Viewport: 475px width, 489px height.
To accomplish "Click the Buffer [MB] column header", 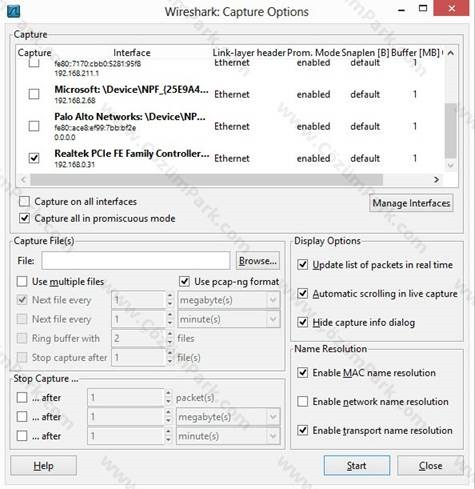I will click(x=415, y=53).
